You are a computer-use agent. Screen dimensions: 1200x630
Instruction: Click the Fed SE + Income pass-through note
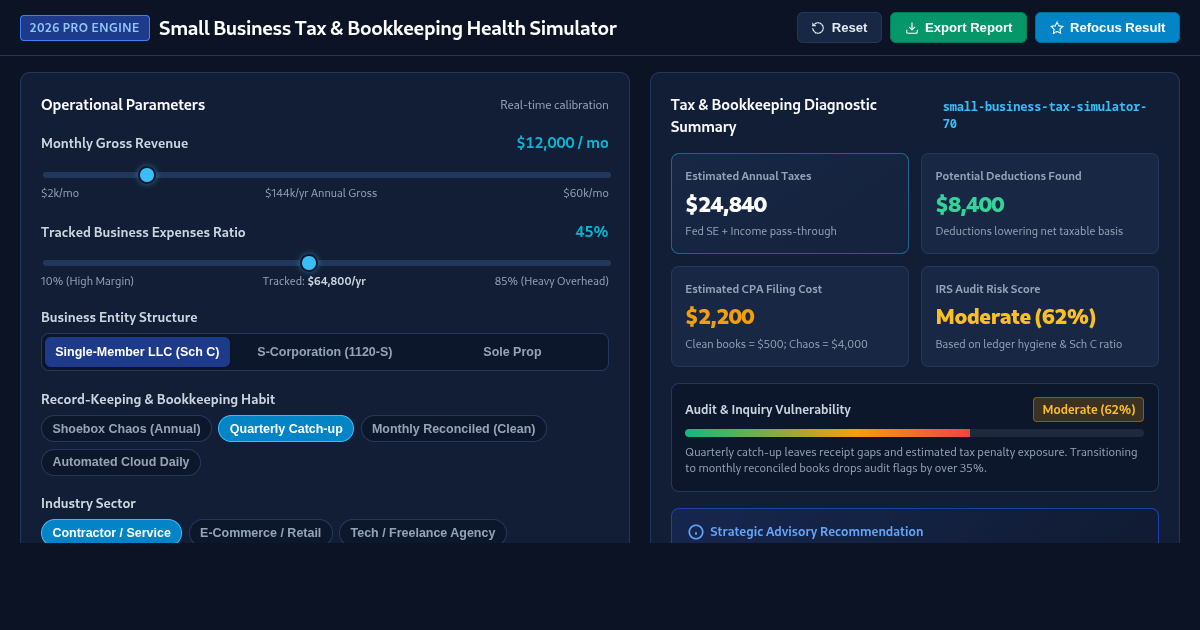761,231
